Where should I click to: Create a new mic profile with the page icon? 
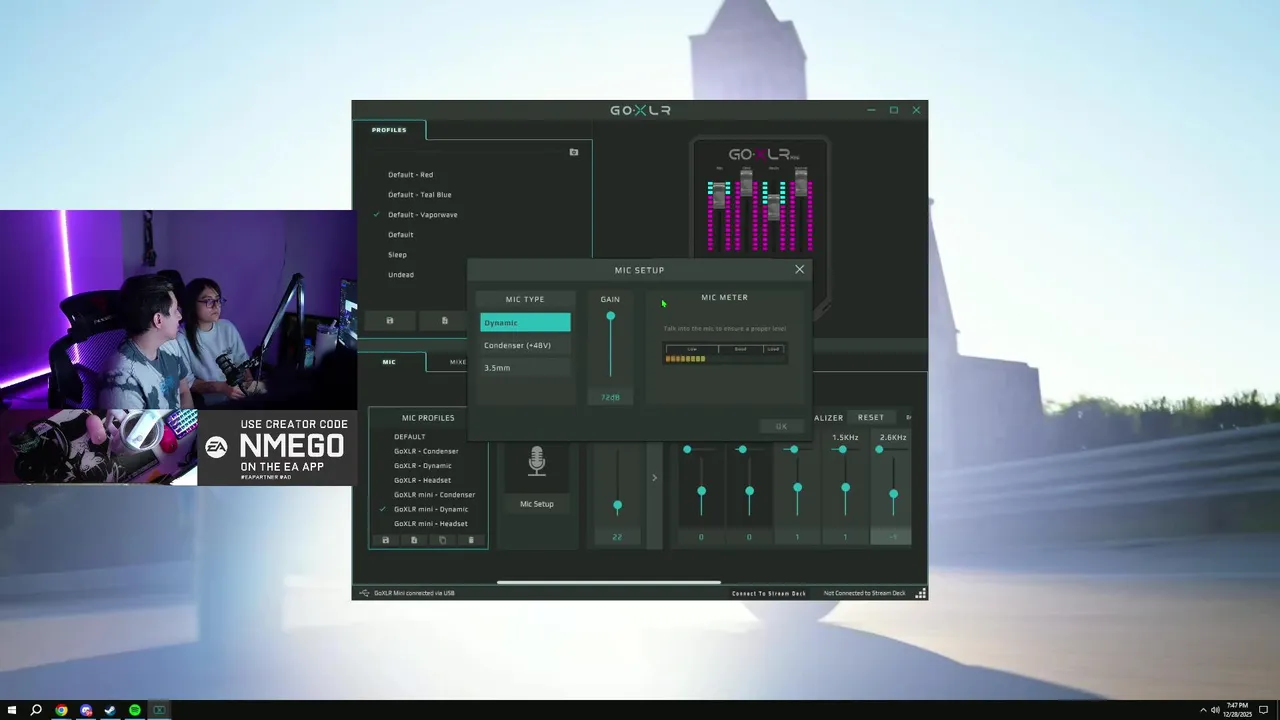[x=414, y=540]
